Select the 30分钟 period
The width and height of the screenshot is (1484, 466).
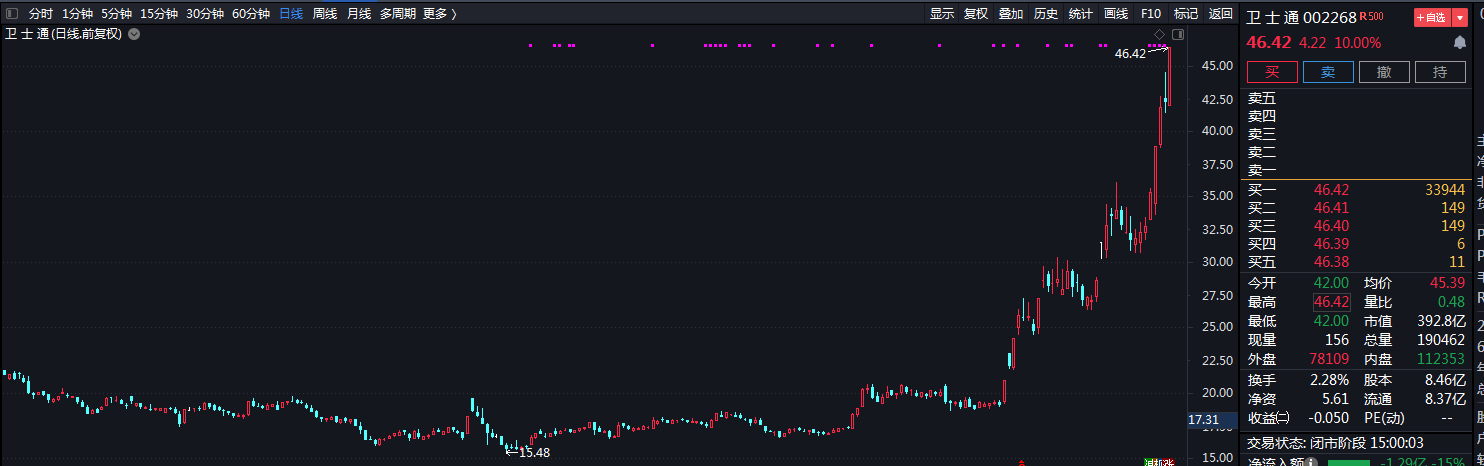[x=205, y=14]
